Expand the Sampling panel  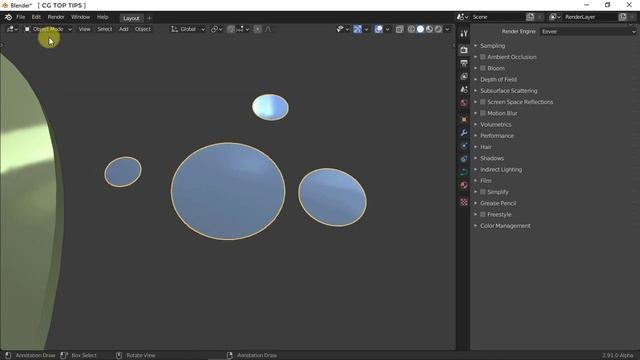[493, 46]
